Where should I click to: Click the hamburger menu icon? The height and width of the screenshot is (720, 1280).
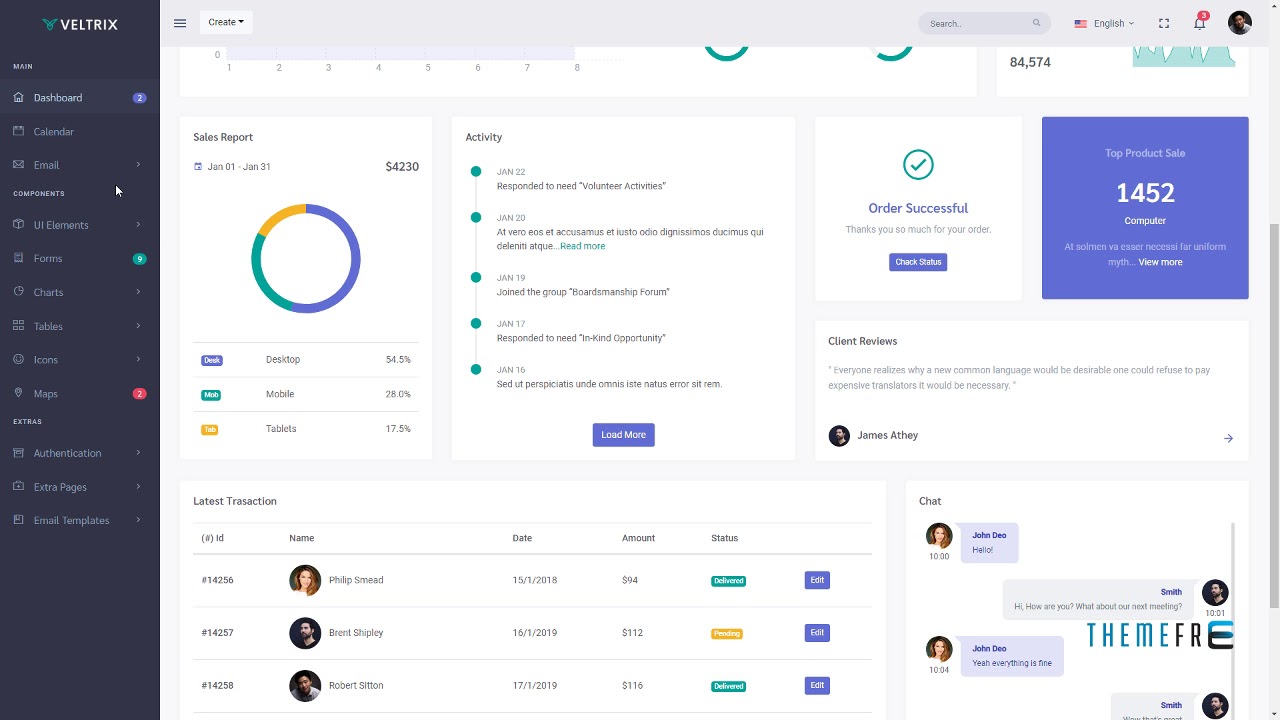tap(180, 23)
